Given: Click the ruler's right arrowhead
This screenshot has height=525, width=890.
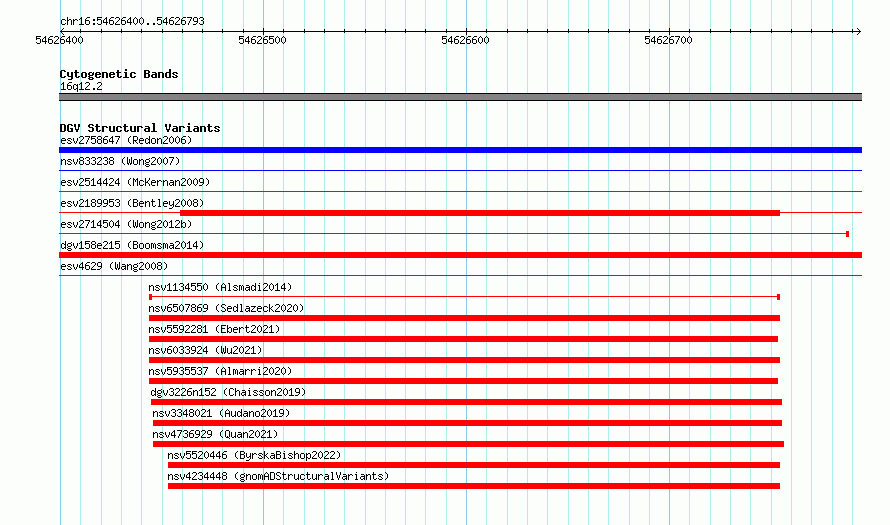Looking at the screenshot, I should (x=858, y=31).
